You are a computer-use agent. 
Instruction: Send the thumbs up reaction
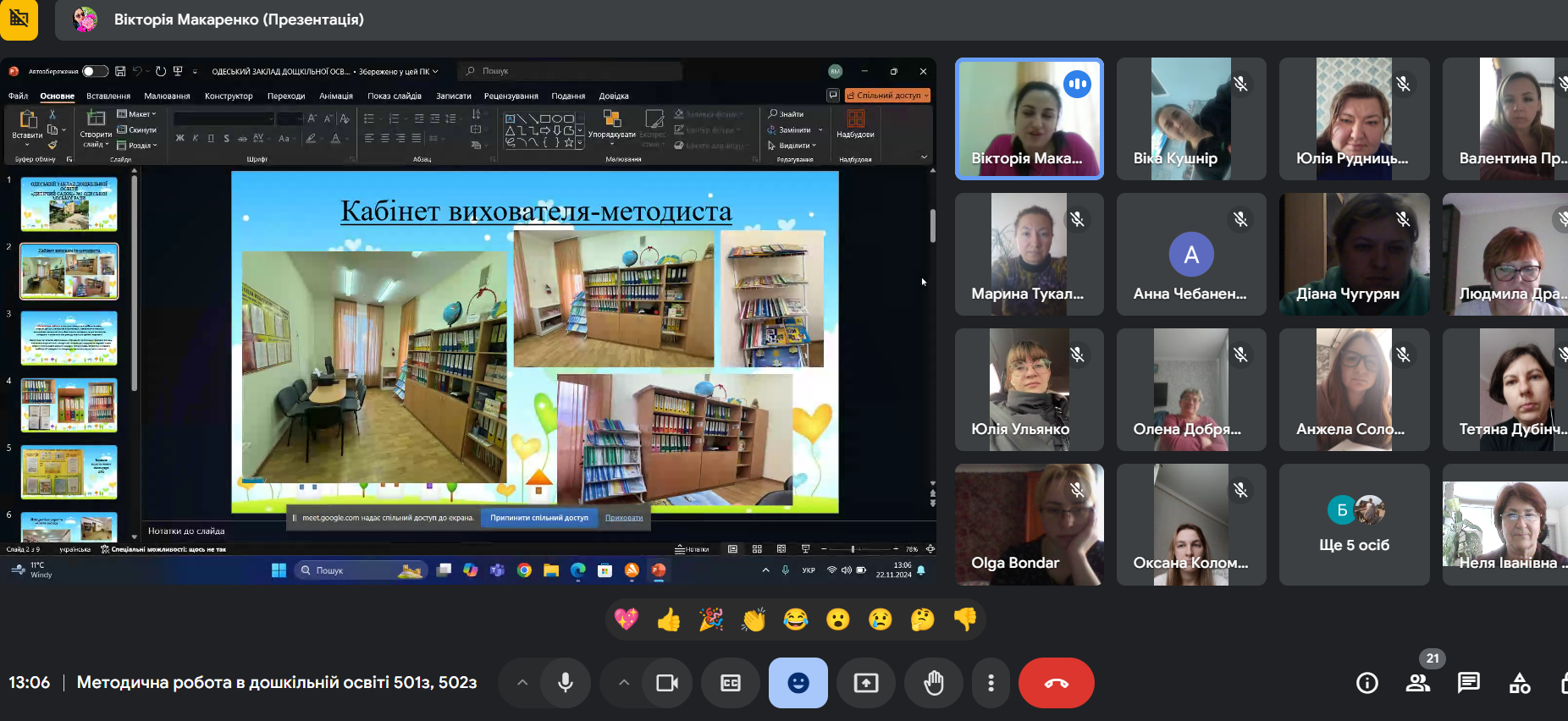coord(669,619)
